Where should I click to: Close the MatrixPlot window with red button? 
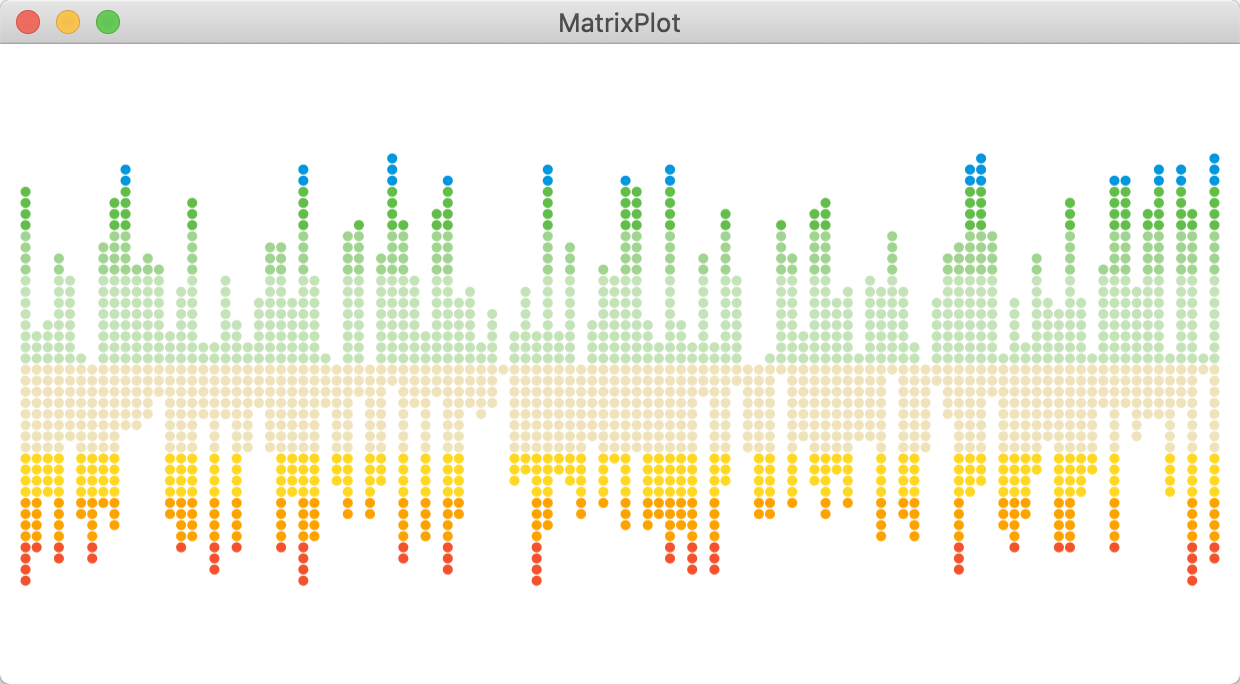click(x=28, y=22)
